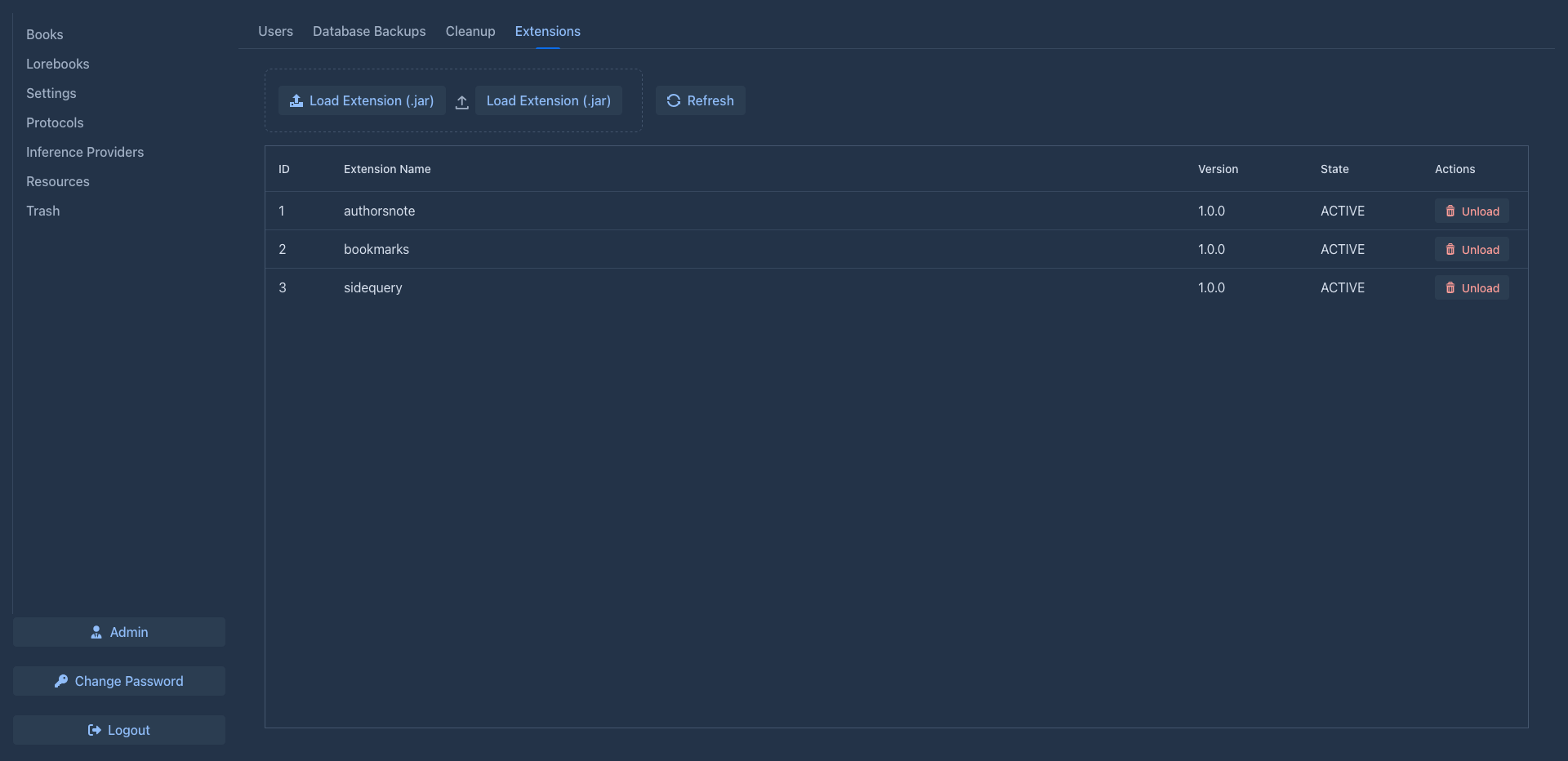The height and width of the screenshot is (761, 1568).
Task: Select the authorsnote extension name
Action: tap(380, 211)
